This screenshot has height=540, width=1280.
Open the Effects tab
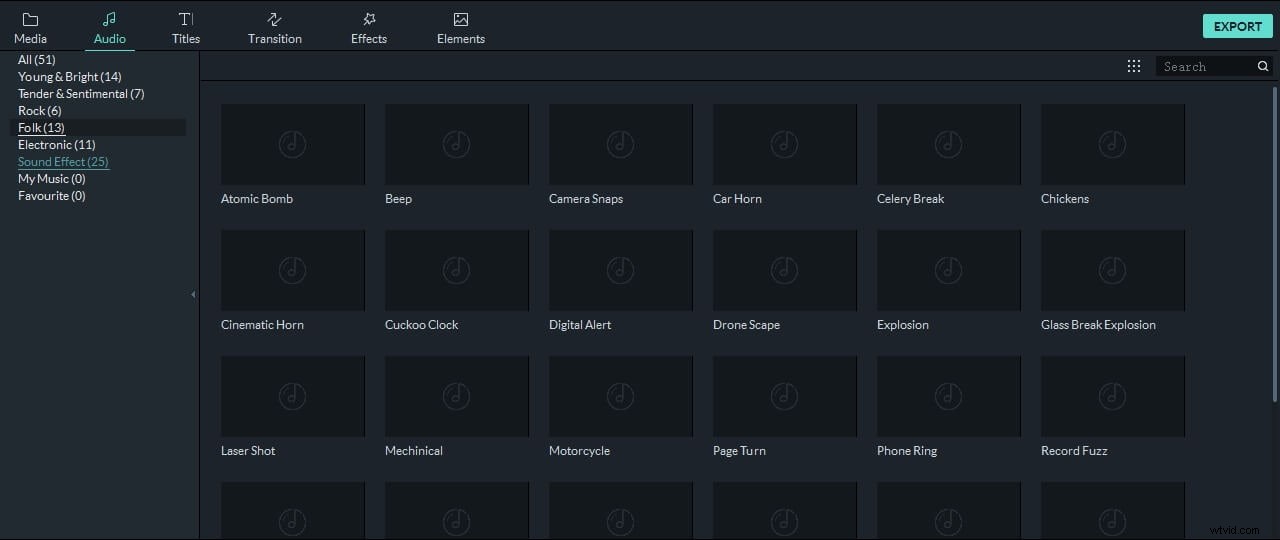coord(369,28)
